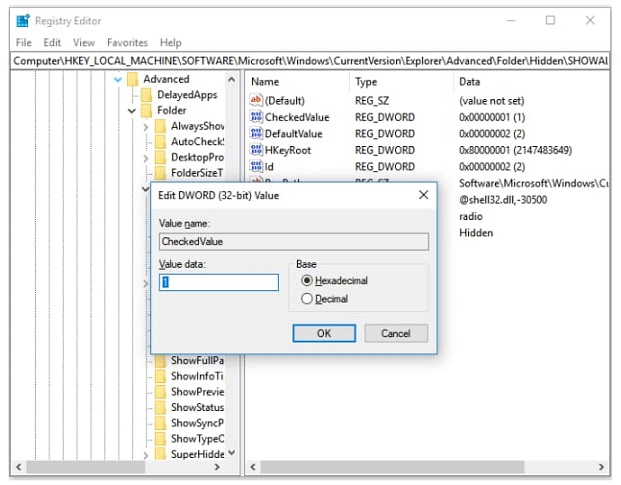Click the registry path address bar
621x485 pixels.
click(x=310, y=61)
